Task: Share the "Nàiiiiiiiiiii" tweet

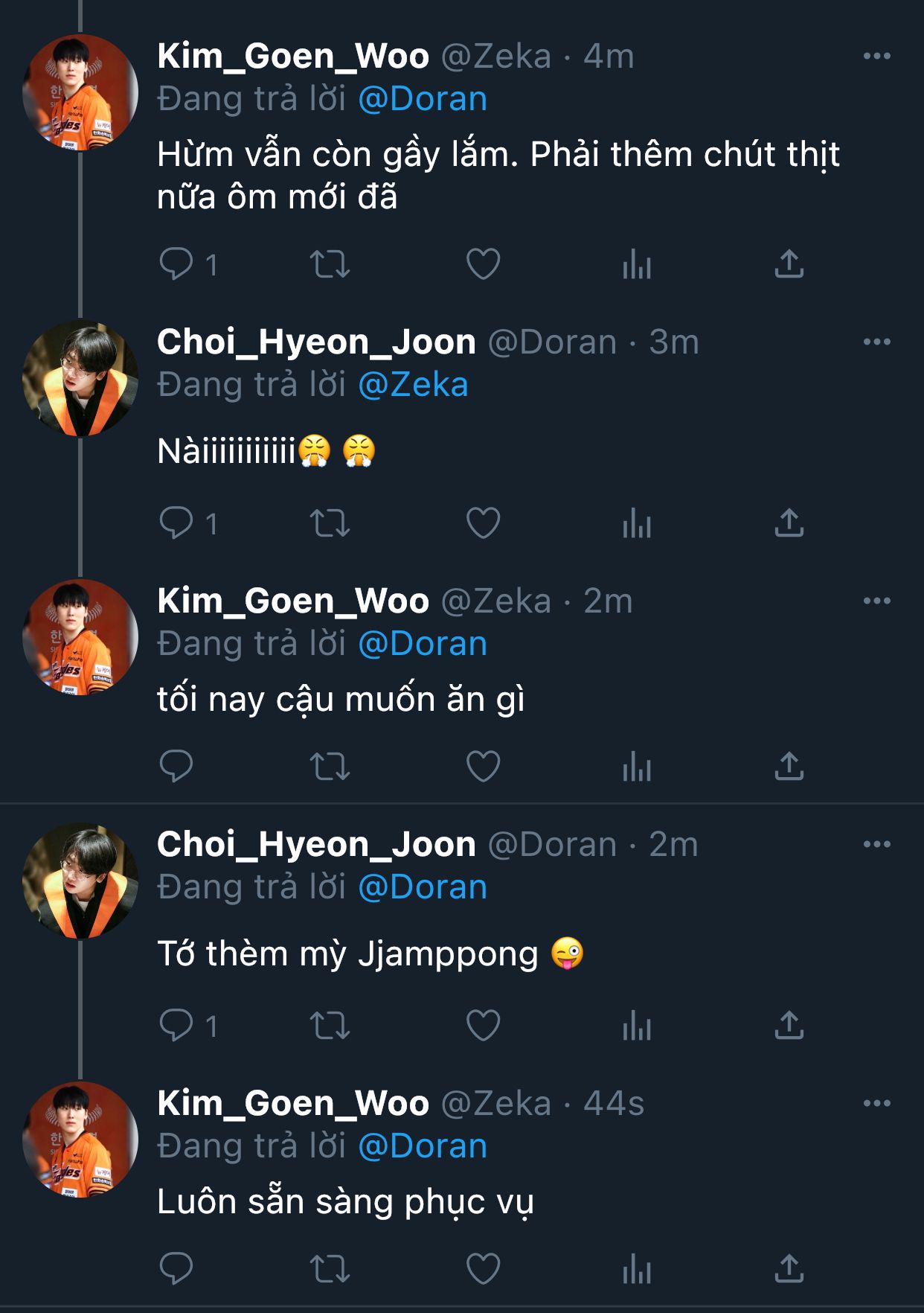Action: pyautogui.click(x=789, y=523)
